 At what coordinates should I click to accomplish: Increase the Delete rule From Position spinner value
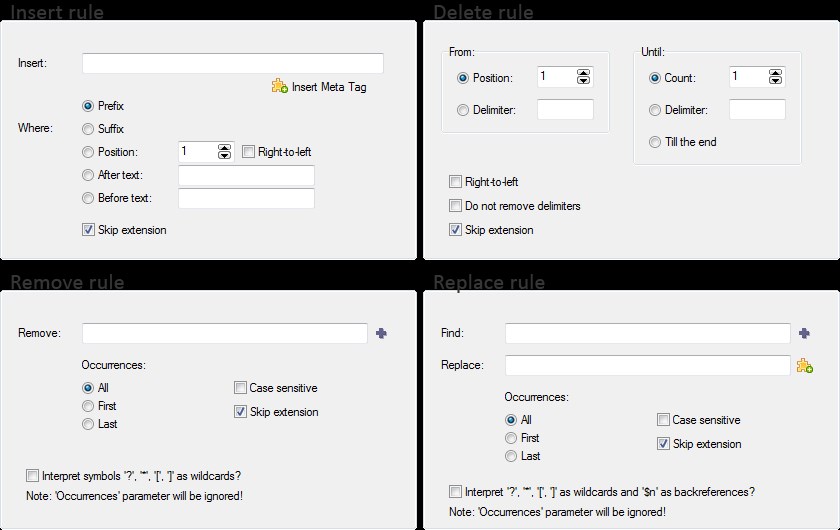(583, 73)
